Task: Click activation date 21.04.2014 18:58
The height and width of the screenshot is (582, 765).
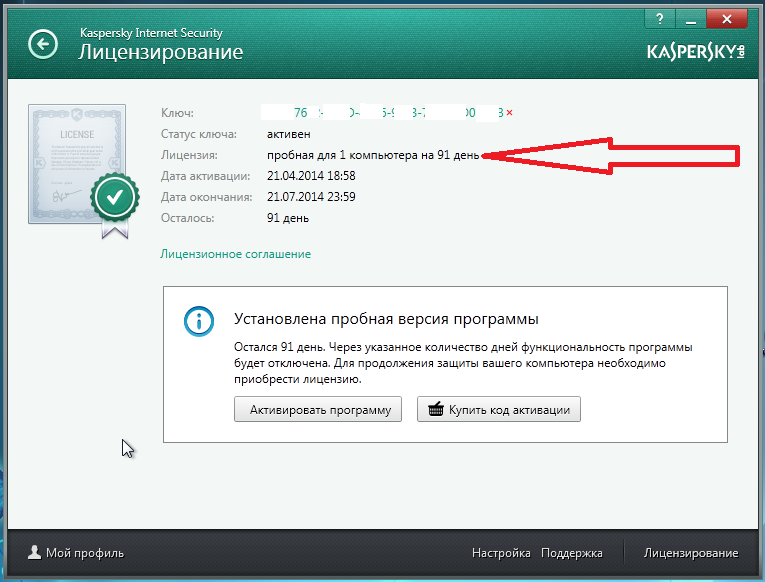Action: coord(311,176)
